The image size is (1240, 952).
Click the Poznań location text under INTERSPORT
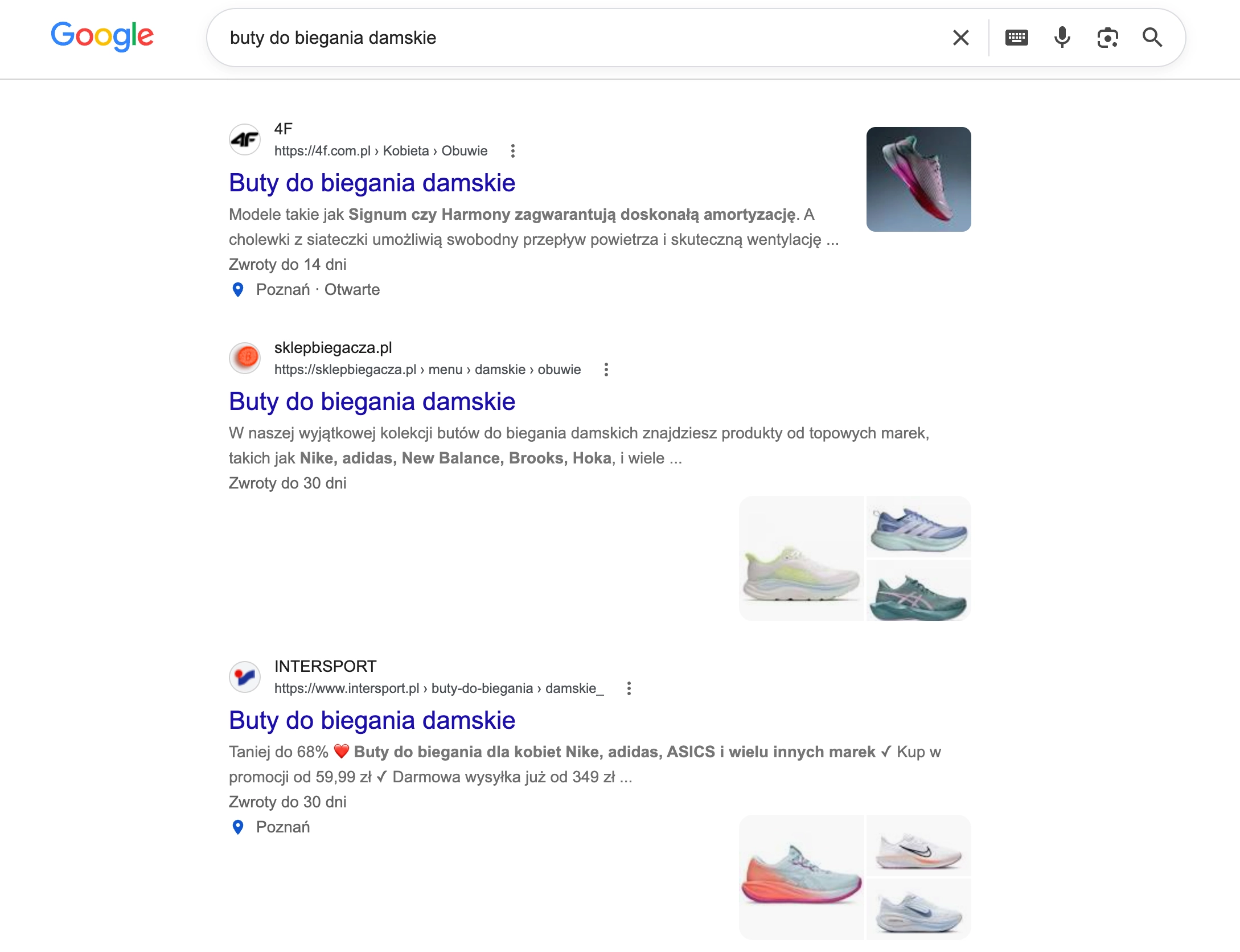point(283,827)
